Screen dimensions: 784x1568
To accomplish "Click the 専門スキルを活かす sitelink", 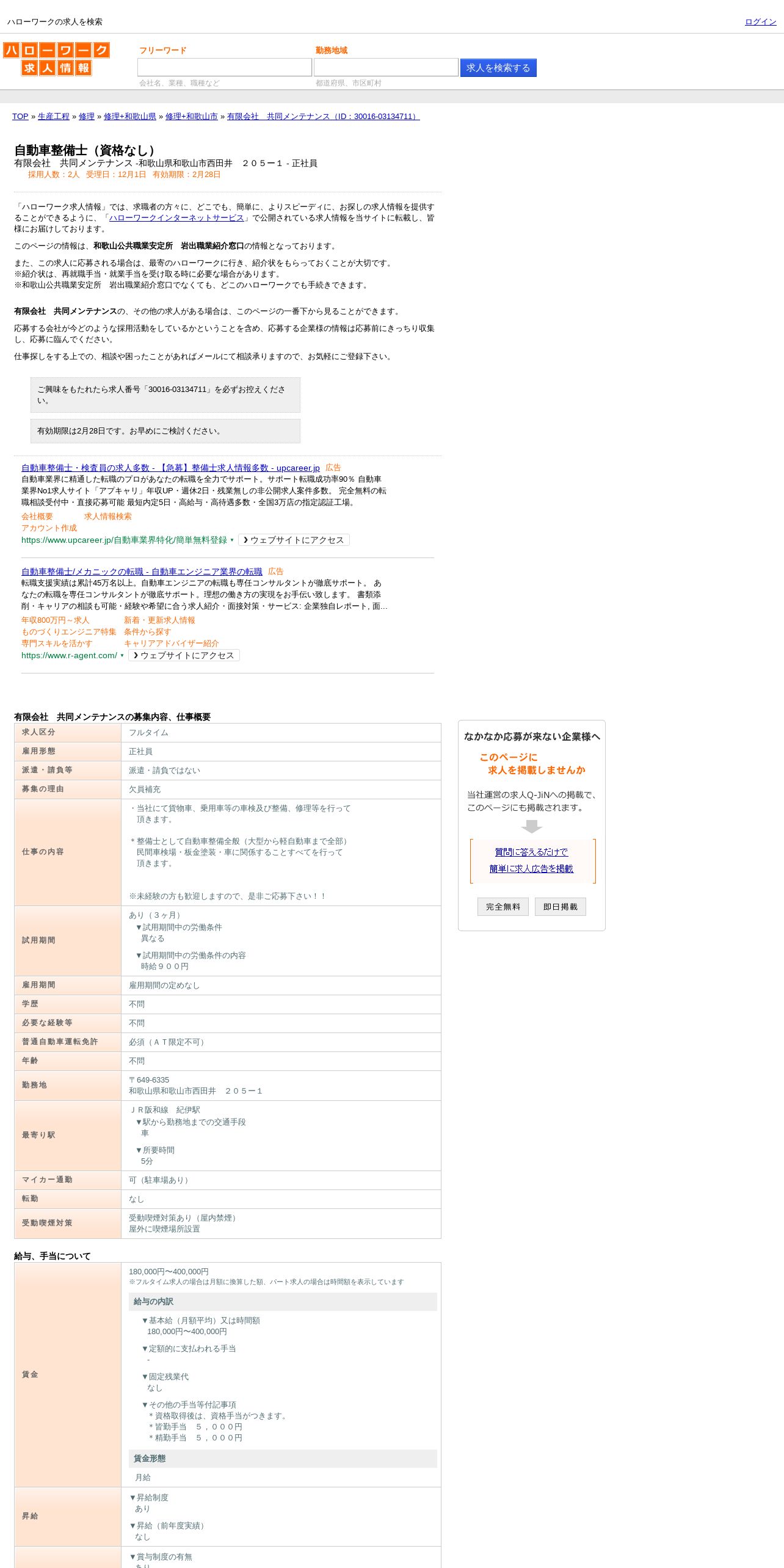I will coord(57,644).
